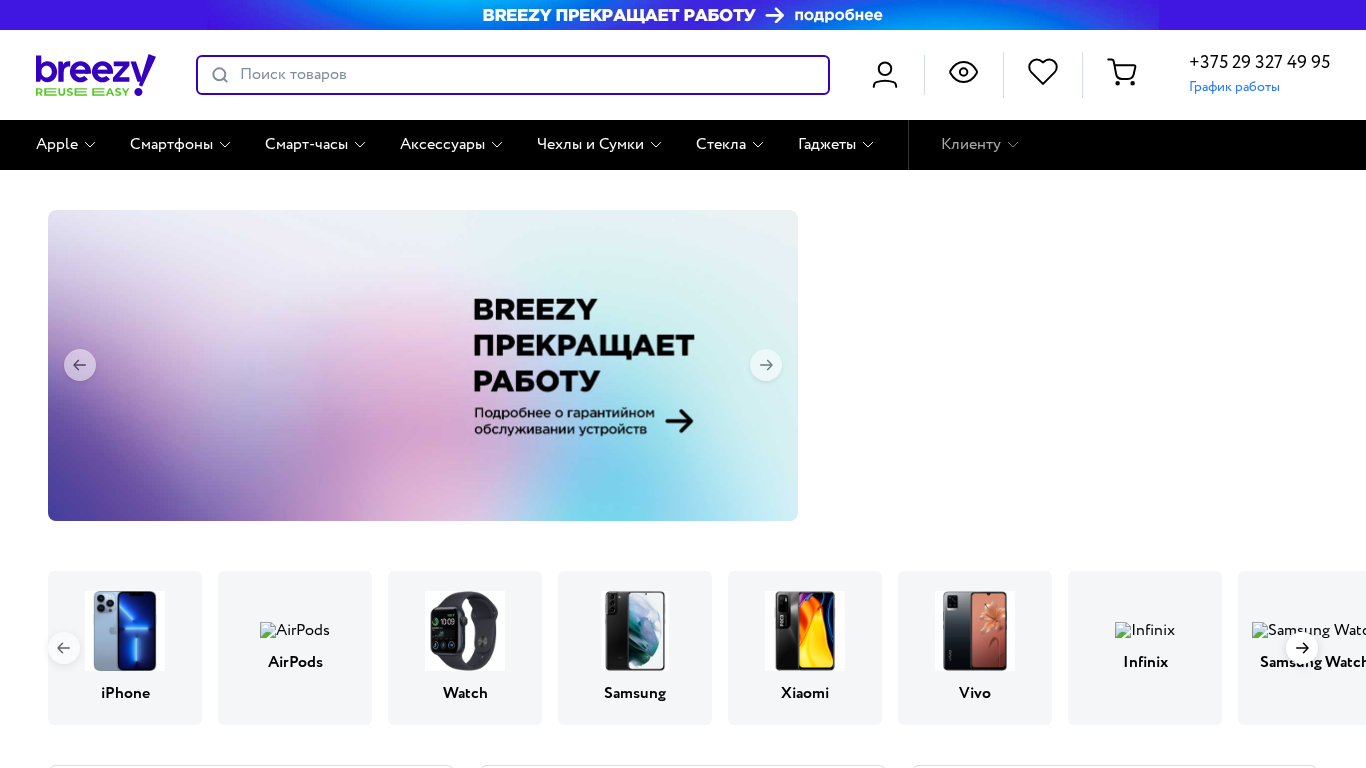Open the AirPods category card
The image size is (1366, 768).
(295, 648)
